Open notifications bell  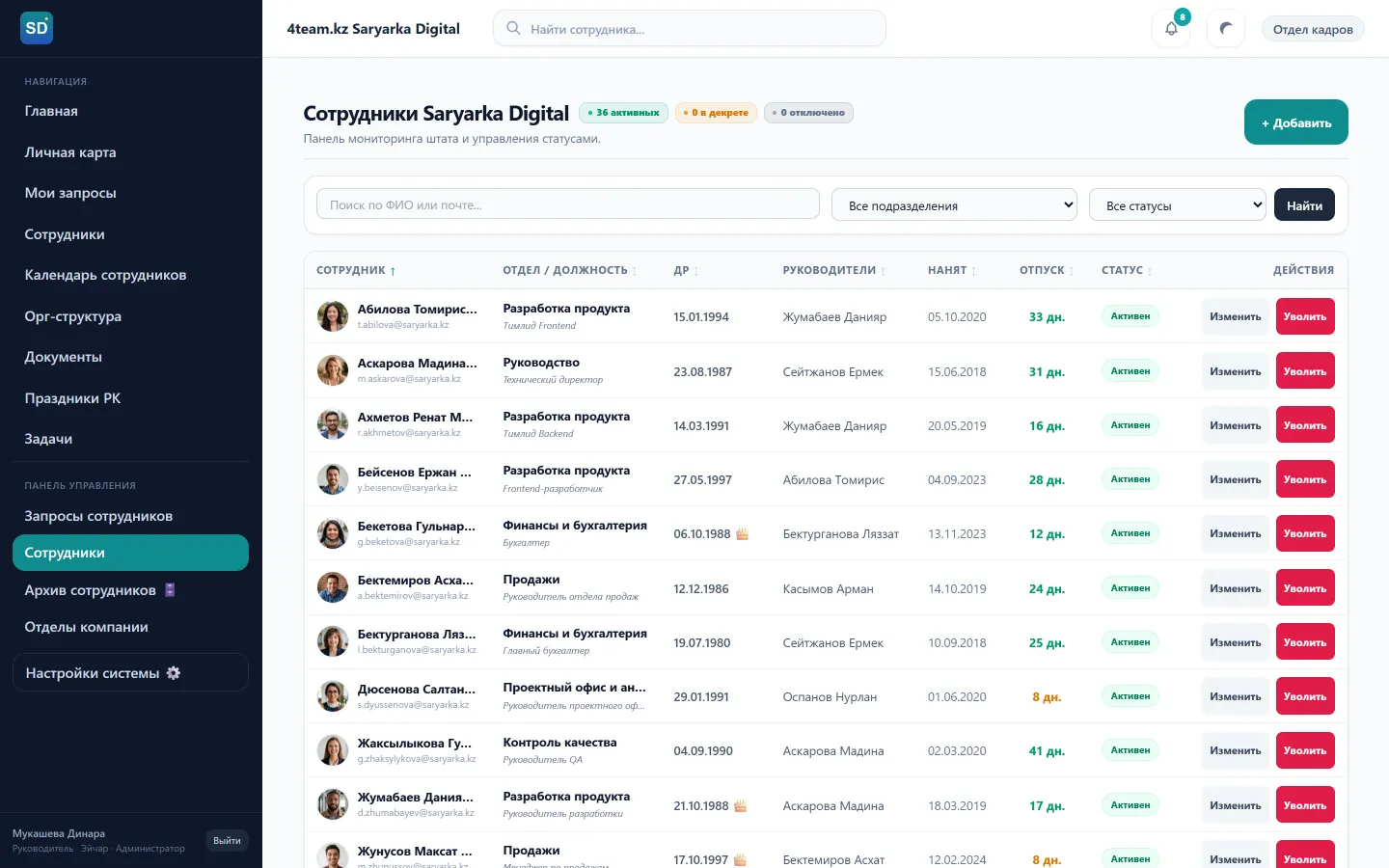click(1171, 29)
